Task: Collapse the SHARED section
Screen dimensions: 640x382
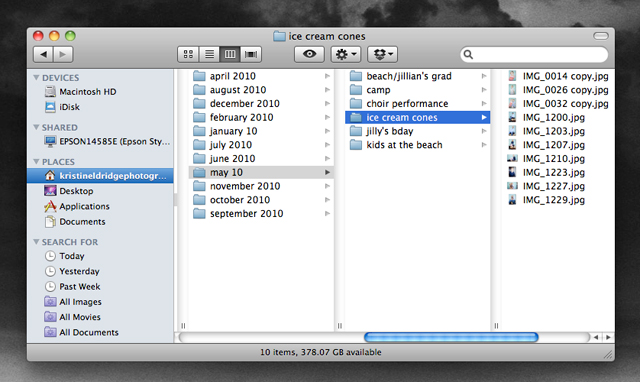Action: tap(36, 127)
